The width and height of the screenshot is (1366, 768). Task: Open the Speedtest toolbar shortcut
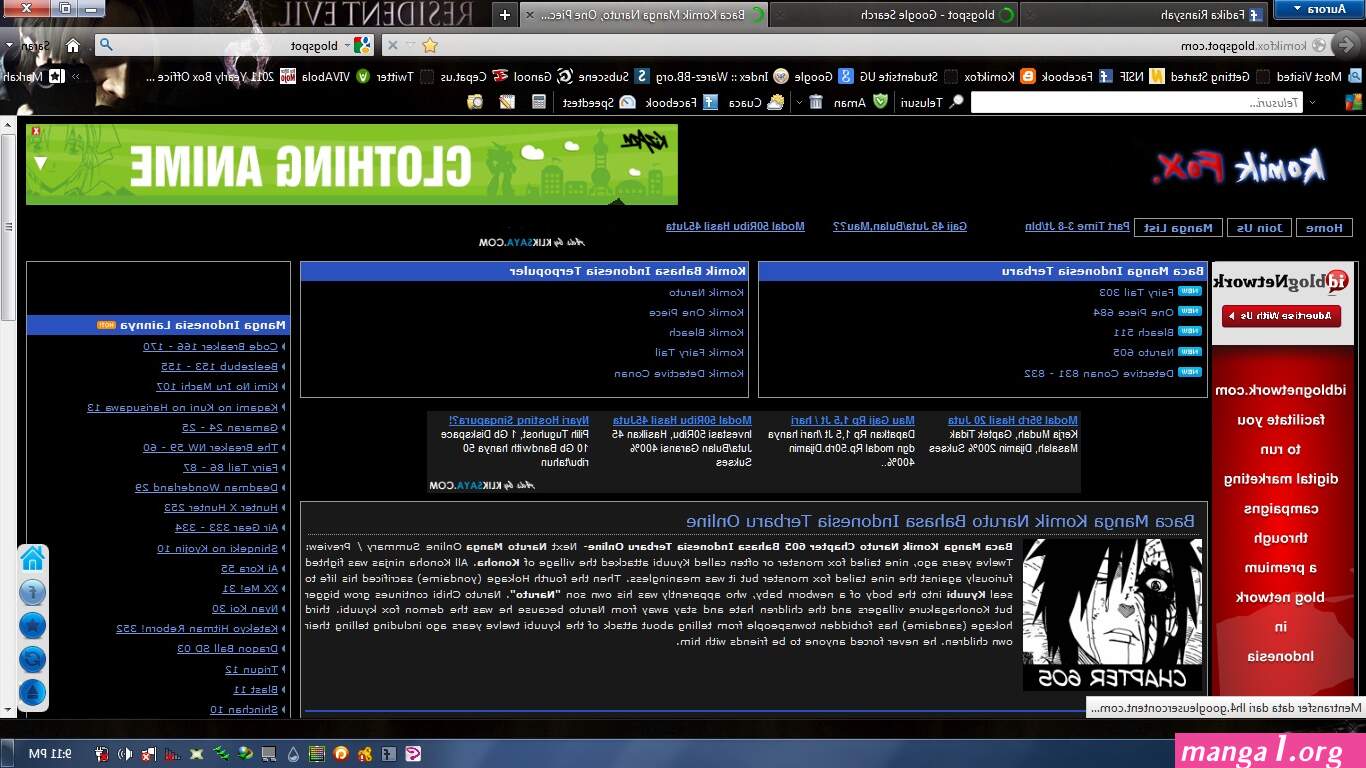599,102
